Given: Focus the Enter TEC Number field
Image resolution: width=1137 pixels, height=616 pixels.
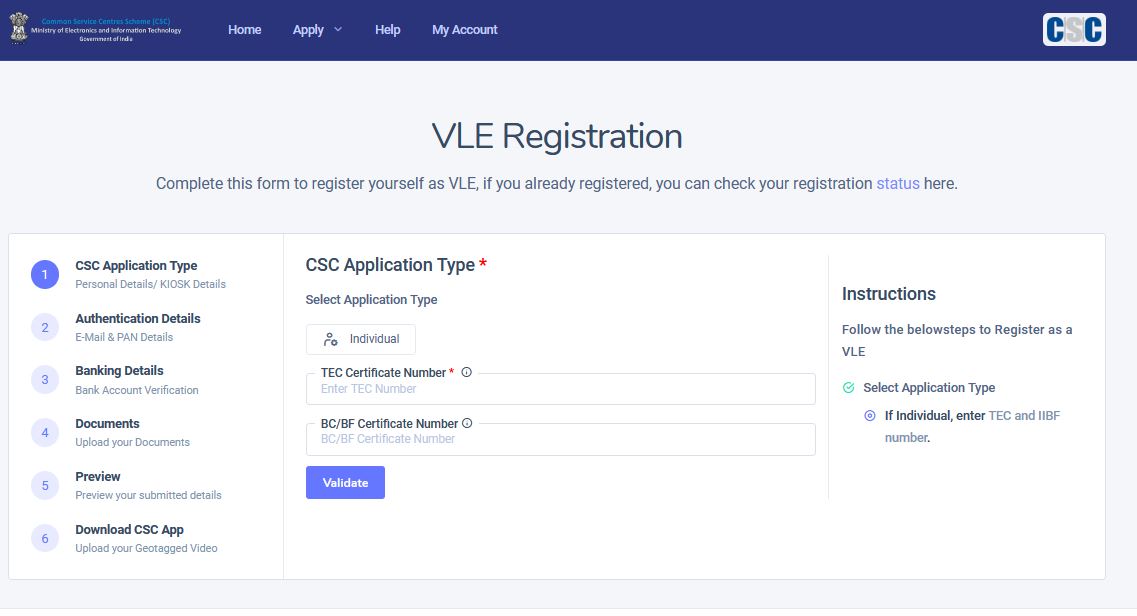Looking at the screenshot, I should click(x=561, y=389).
